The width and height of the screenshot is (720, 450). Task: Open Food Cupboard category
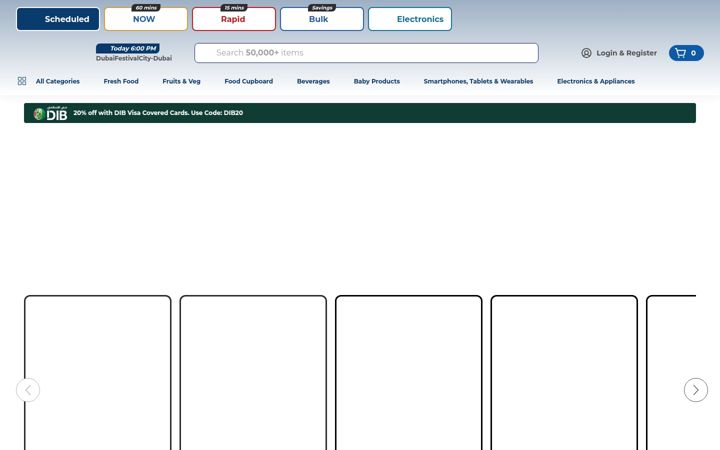(248, 81)
